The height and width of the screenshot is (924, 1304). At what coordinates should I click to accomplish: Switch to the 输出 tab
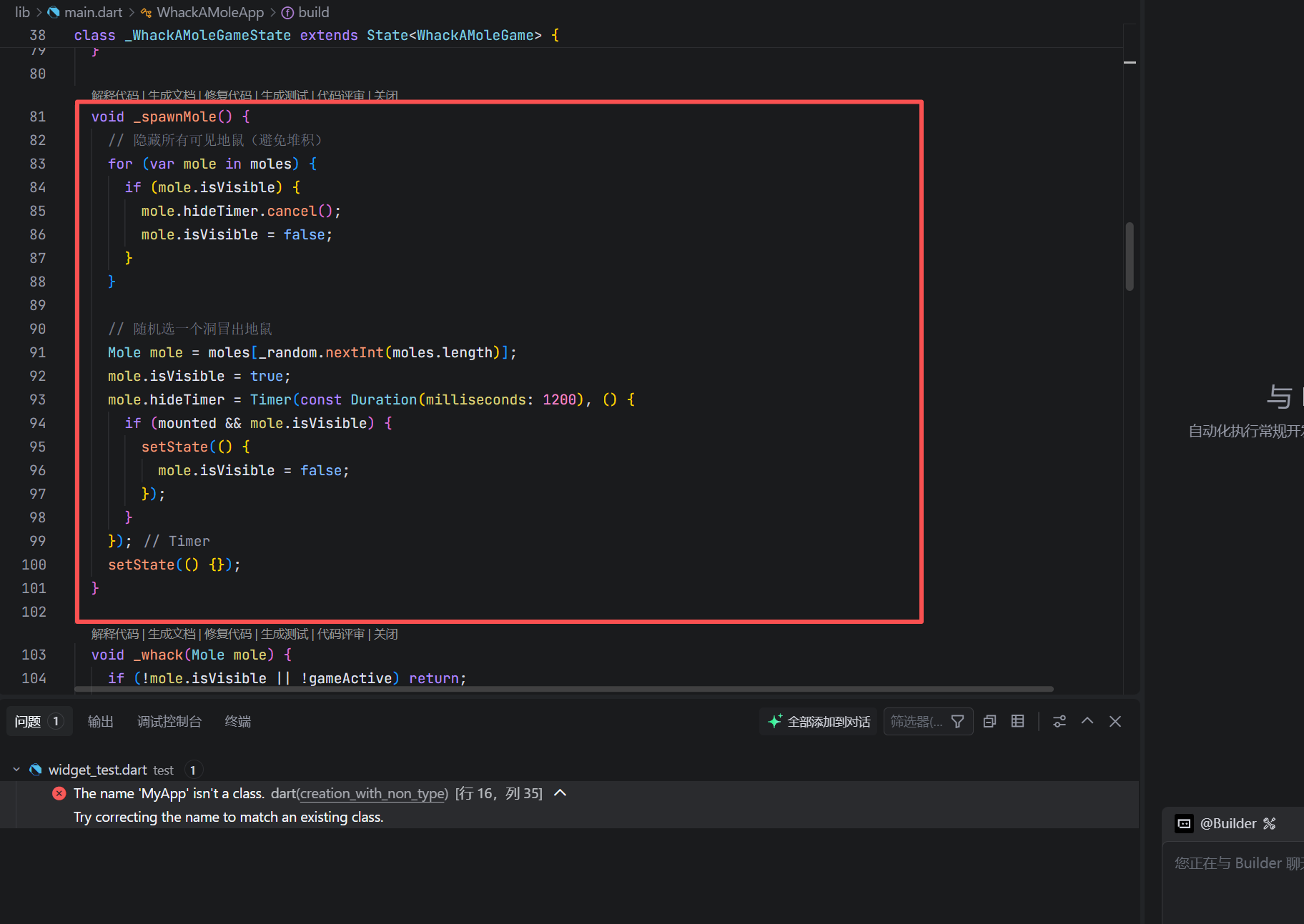click(101, 722)
